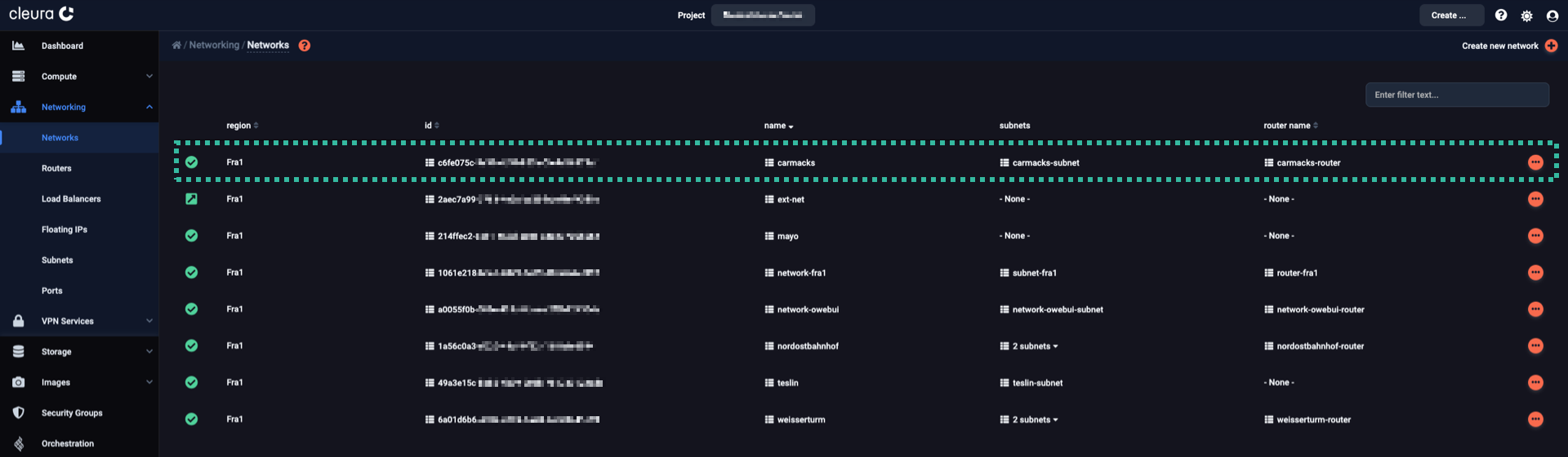
Task: Click the Cleura logo
Action: [42, 14]
